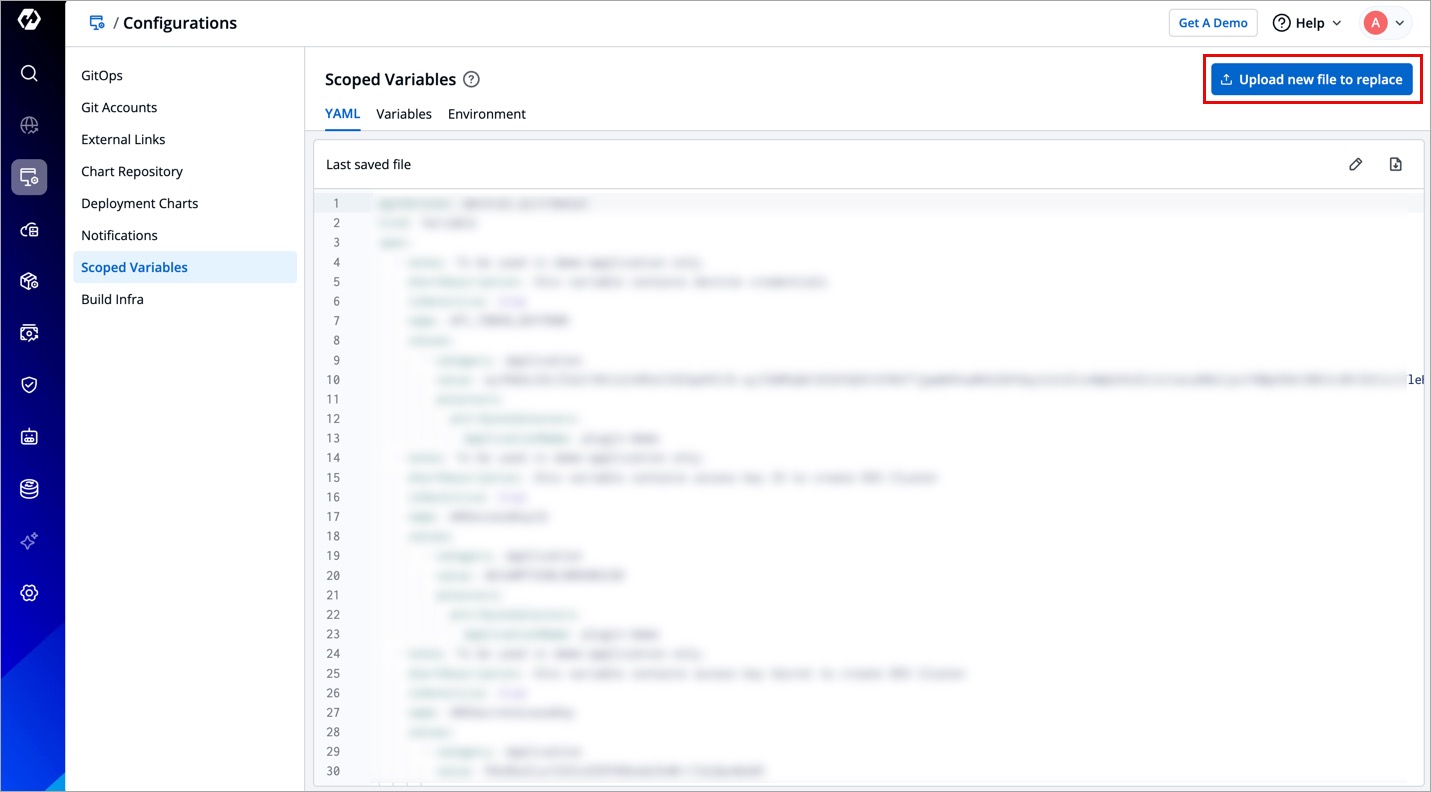The width and height of the screenshot is (1431, 792).
Task: Select Build Infra from the side menu
Action: point(112,299)
